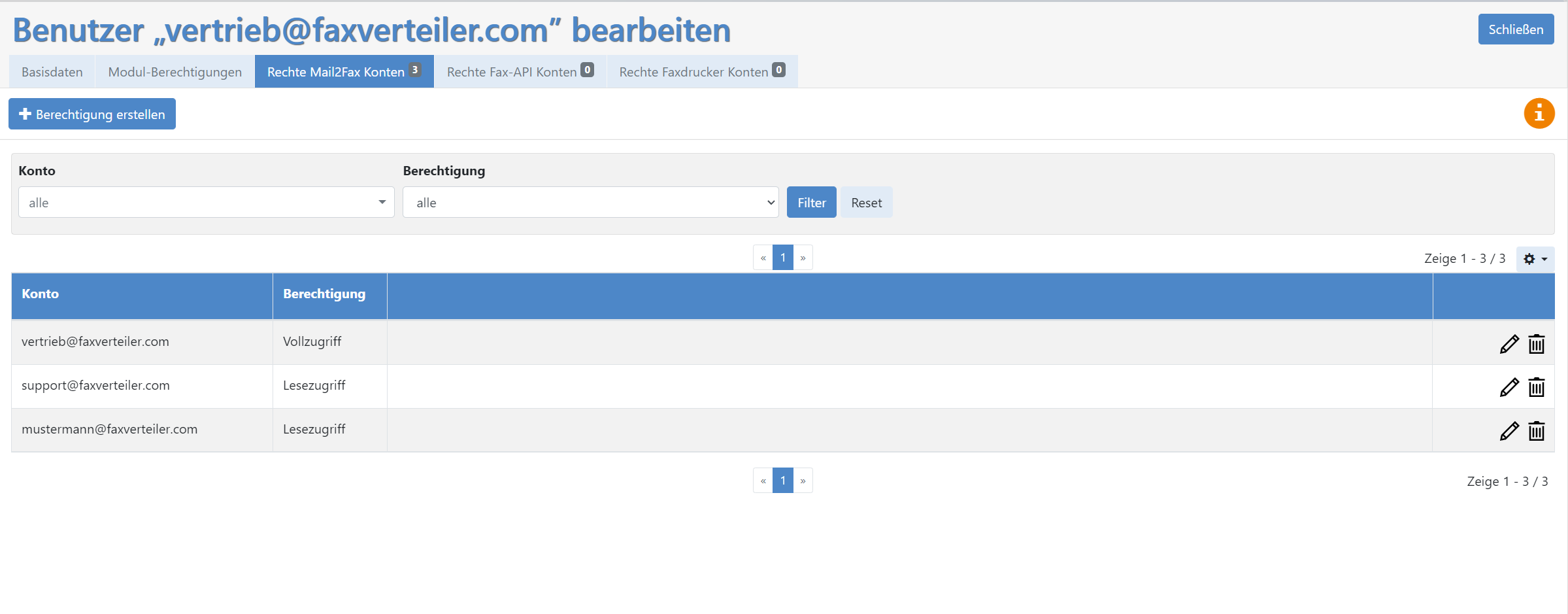Switch to Basisdaten tab

(x=52, y=72)
